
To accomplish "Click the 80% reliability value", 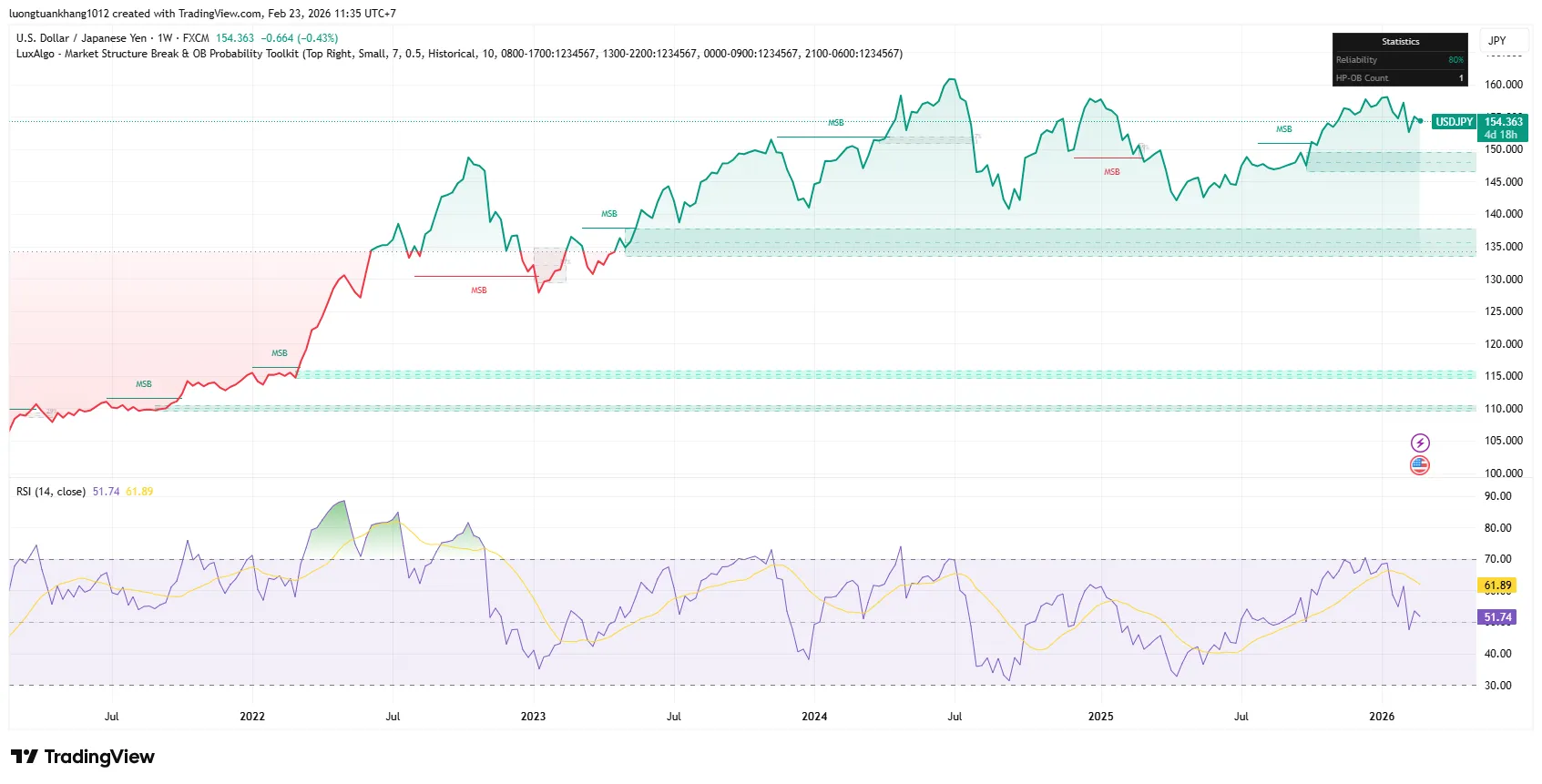I will tap(1455, 60).
